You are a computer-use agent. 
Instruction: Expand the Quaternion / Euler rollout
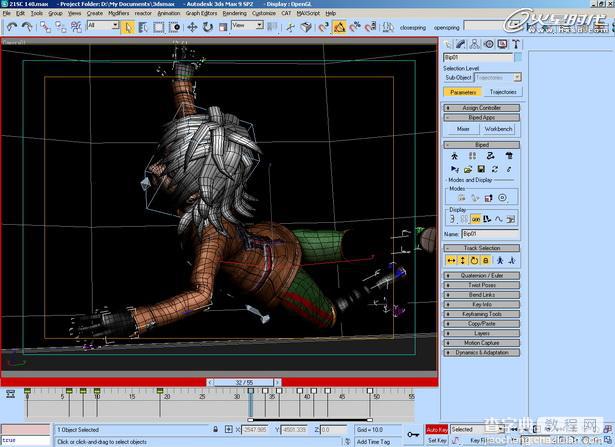click(x=482, y=276)
